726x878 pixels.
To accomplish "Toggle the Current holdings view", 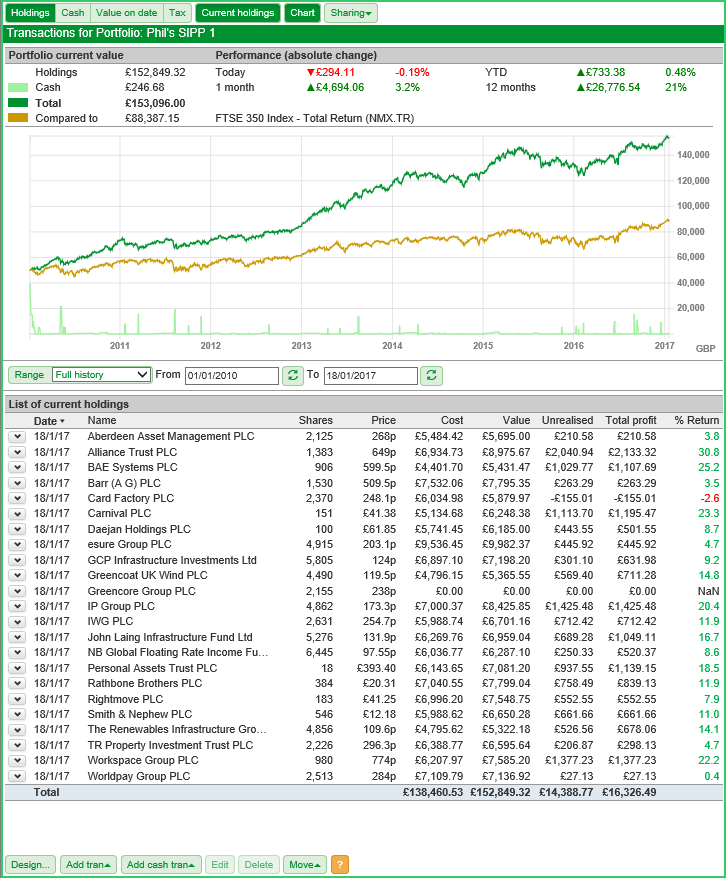I will pyautogui.click(x=238, y=13).
